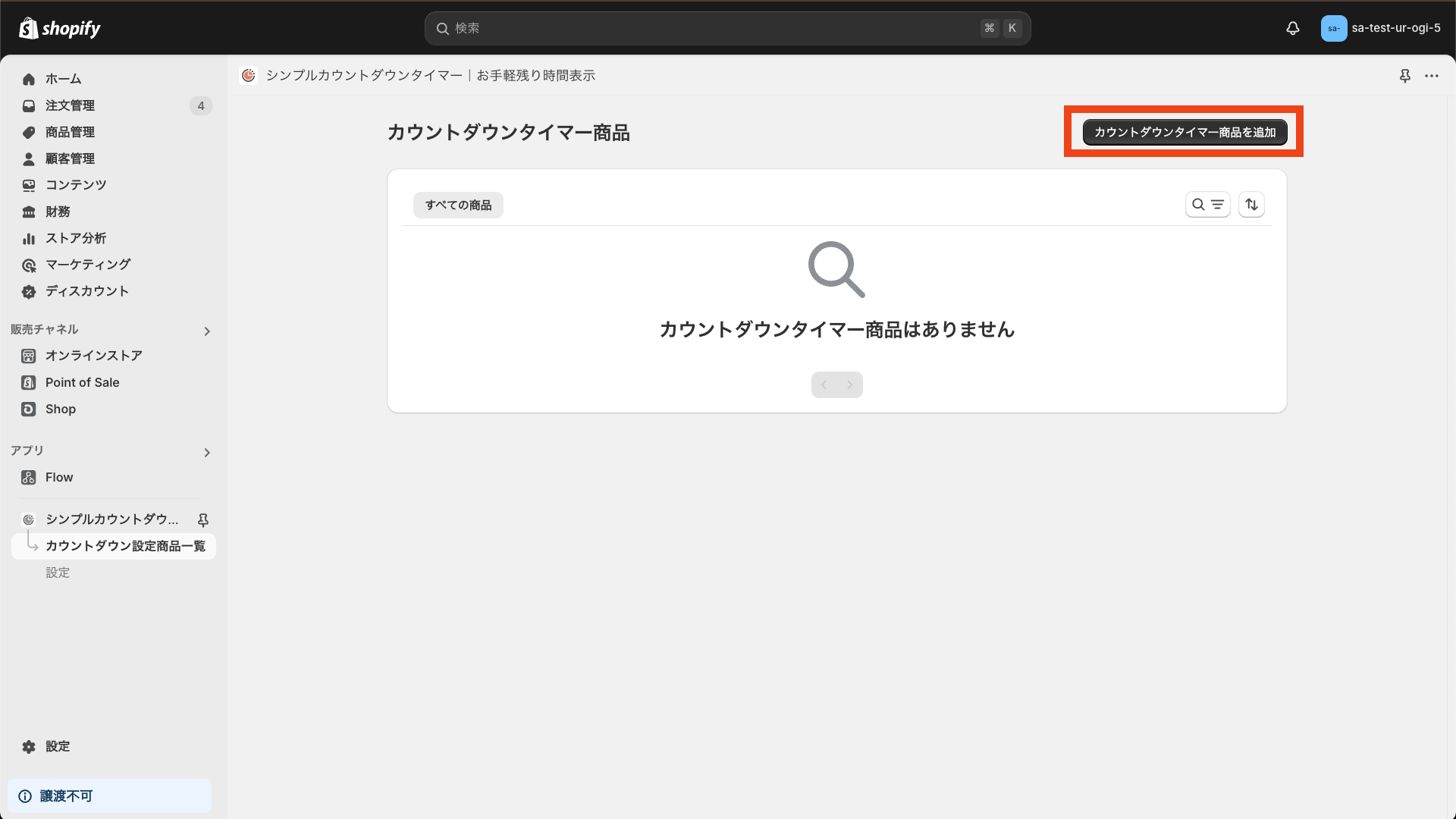Collapse the 販売チャネル section
Viewport: 1456px width, 819px height.
[x=206, y=331]
